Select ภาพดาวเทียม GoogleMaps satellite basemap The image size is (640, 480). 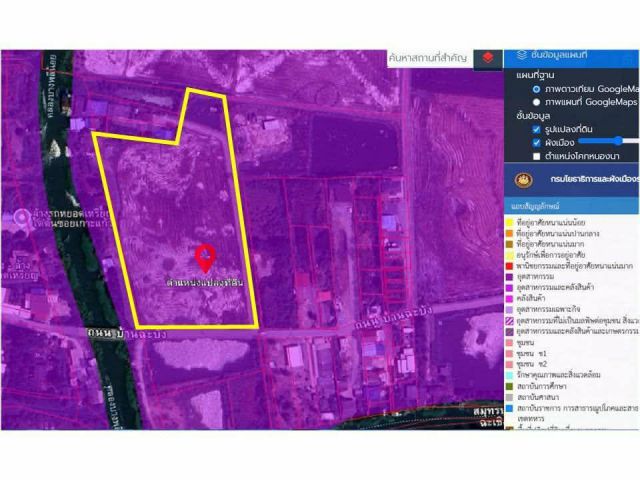536,89
